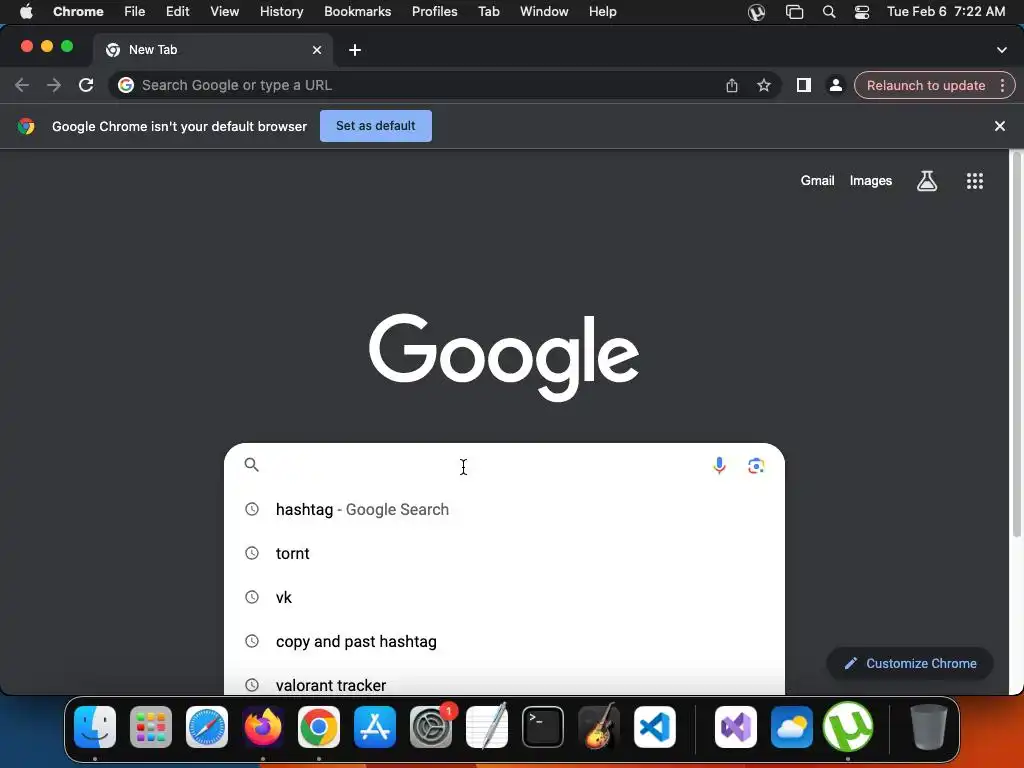Viewport: 1024px width, 768px height.
Task: Open the Edit menu
Action: [177, 11]
